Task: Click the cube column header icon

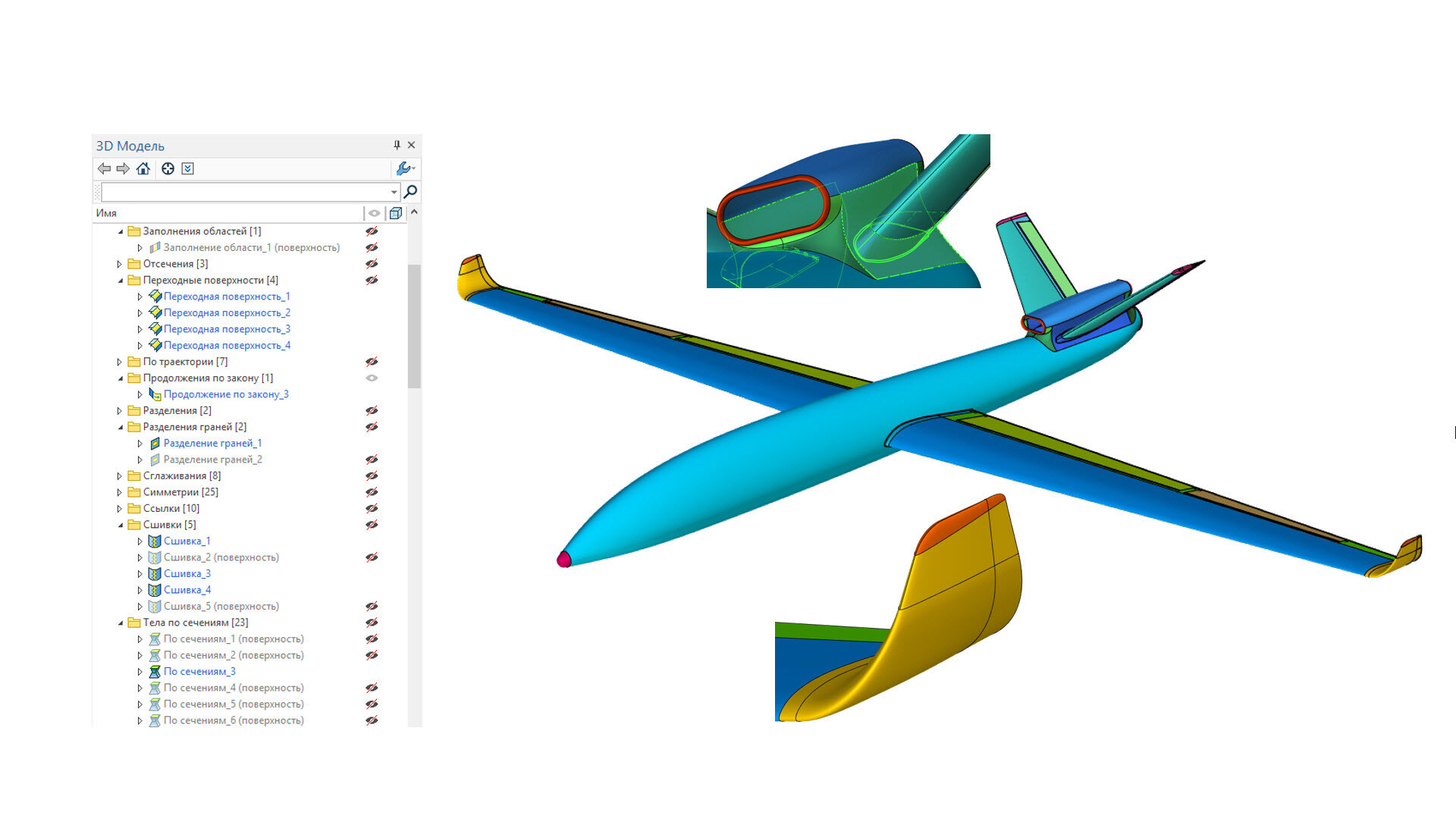Action: [396, 213]
